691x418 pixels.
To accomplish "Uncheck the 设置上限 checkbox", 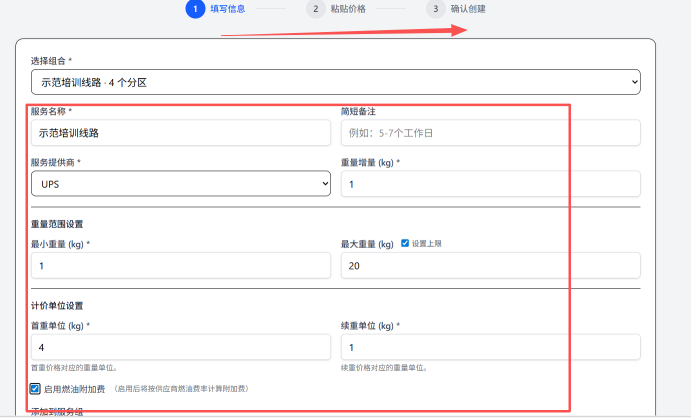I will [404, 243].
